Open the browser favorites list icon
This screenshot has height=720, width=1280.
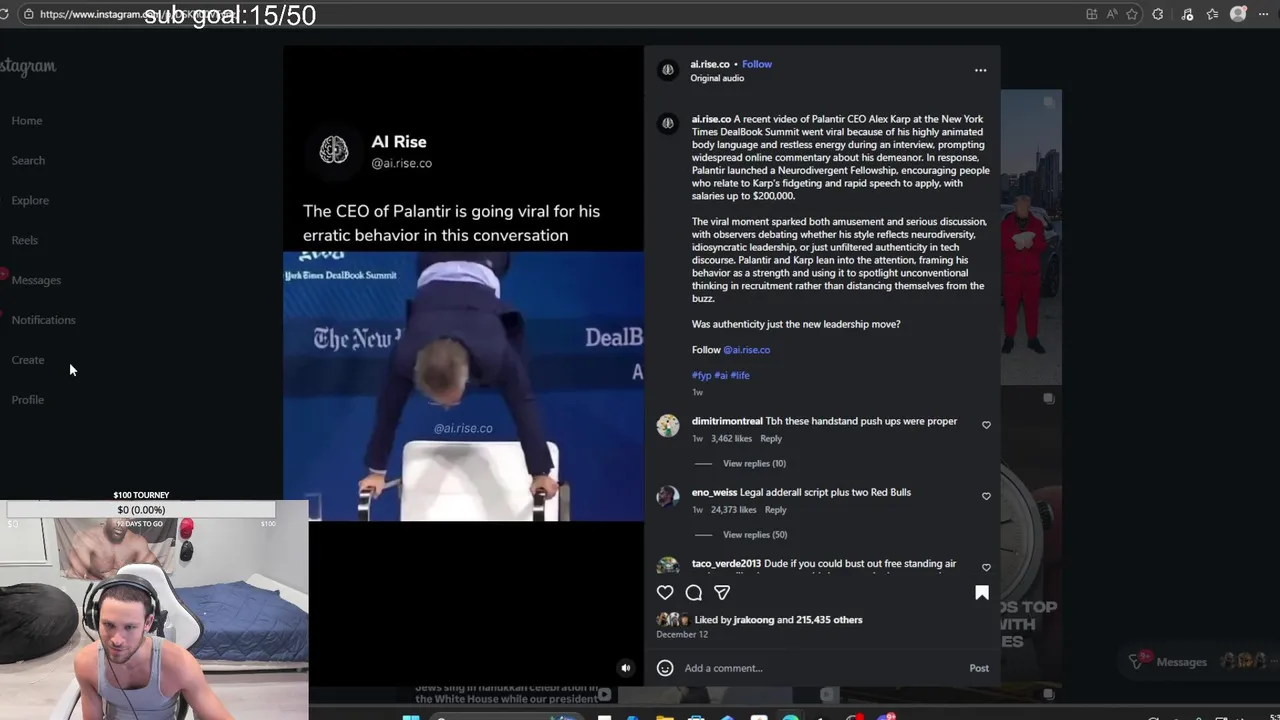click(1212, 14)
